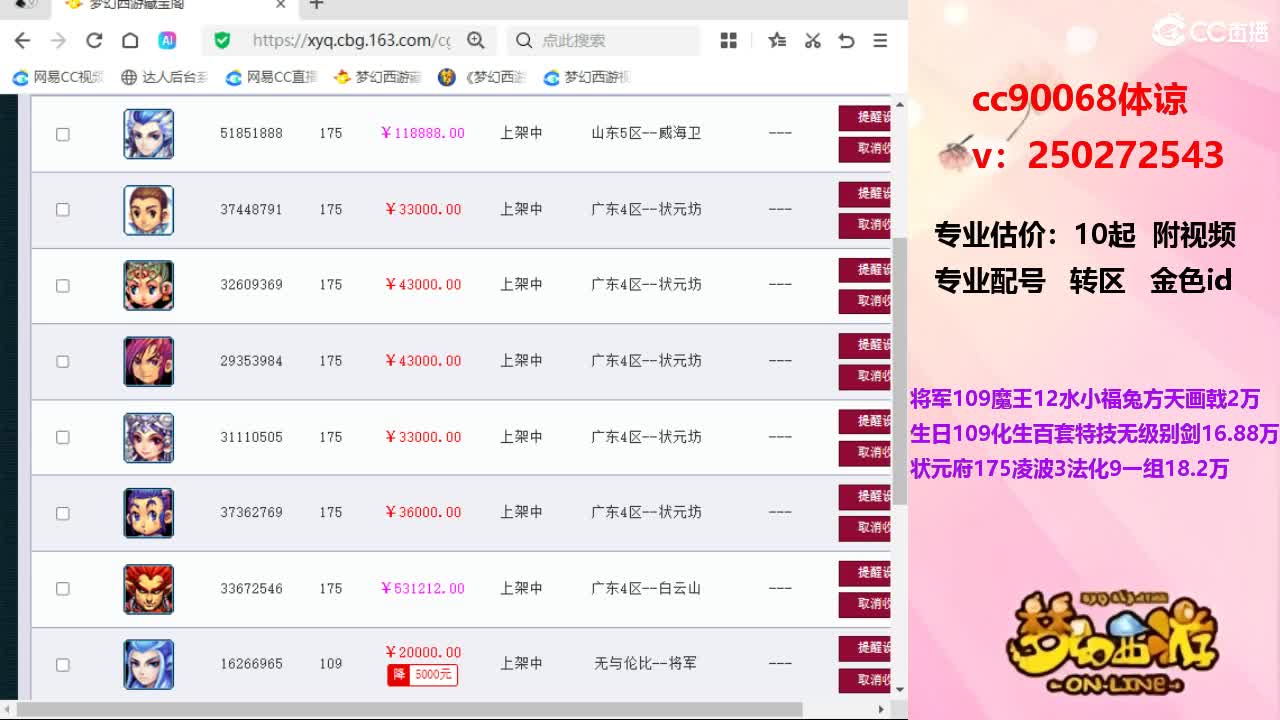Screen dimensions: 1280x720
Task: Open the browser extensions grid icon
Action: pyautogui.click(x=729, y=40)
